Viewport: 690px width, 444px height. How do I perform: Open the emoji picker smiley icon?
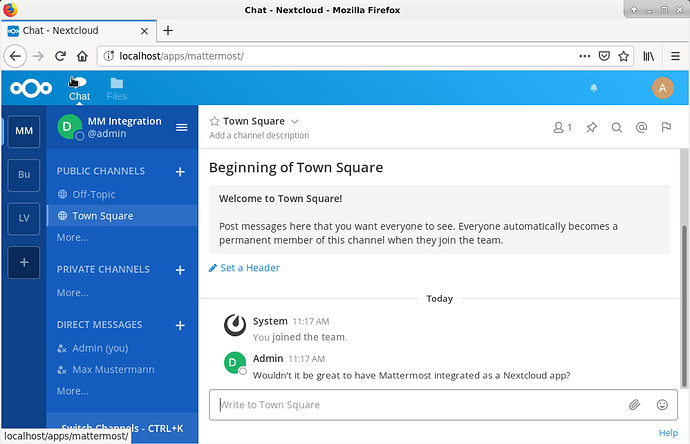(x=662, y=405)
